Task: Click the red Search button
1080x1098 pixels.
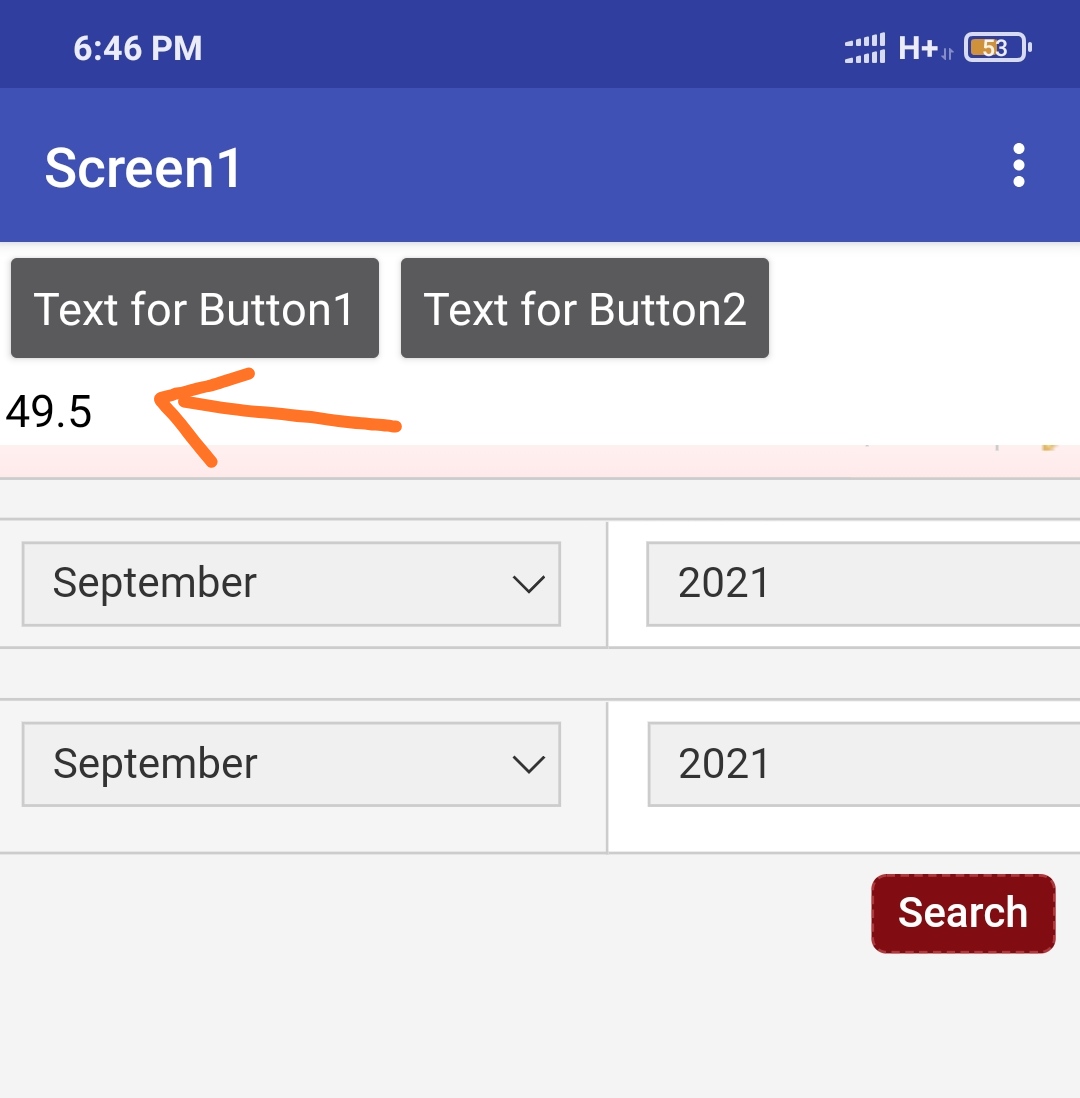Action: (x=963, y=913)
